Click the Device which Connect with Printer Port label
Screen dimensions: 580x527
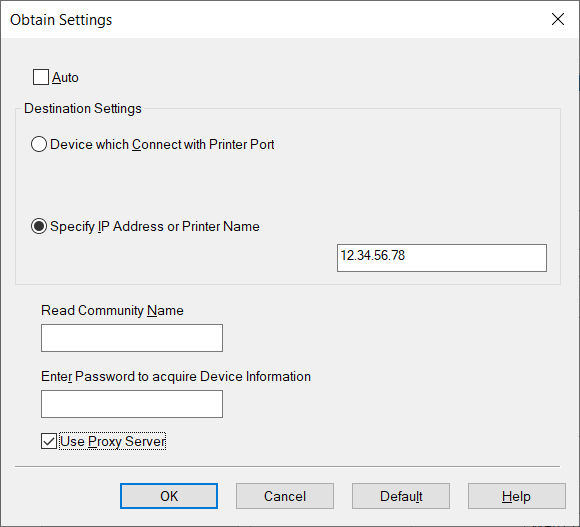coord(162,144)
